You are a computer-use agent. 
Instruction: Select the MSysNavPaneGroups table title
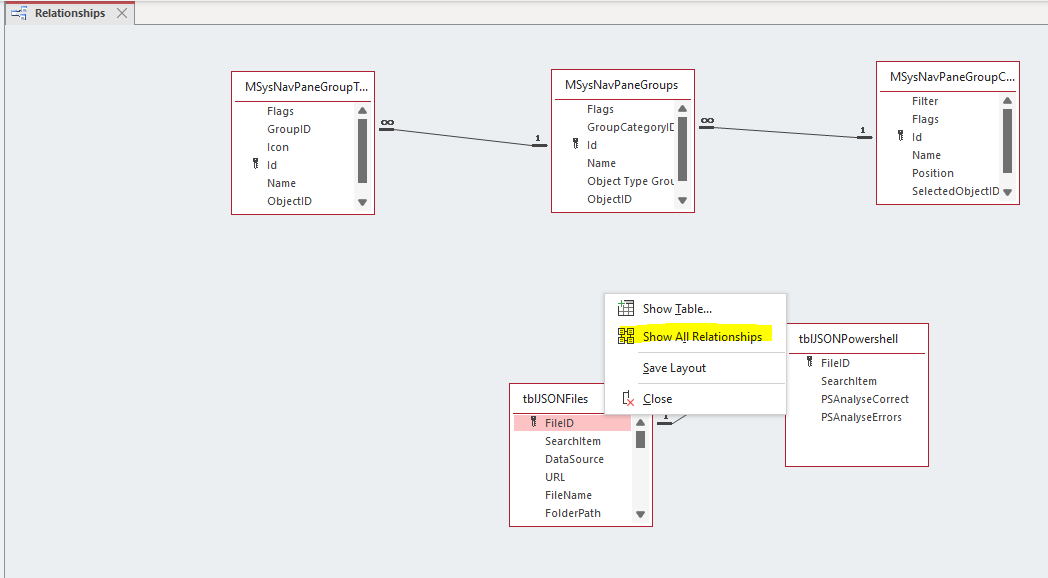click(x=622, y=85)
